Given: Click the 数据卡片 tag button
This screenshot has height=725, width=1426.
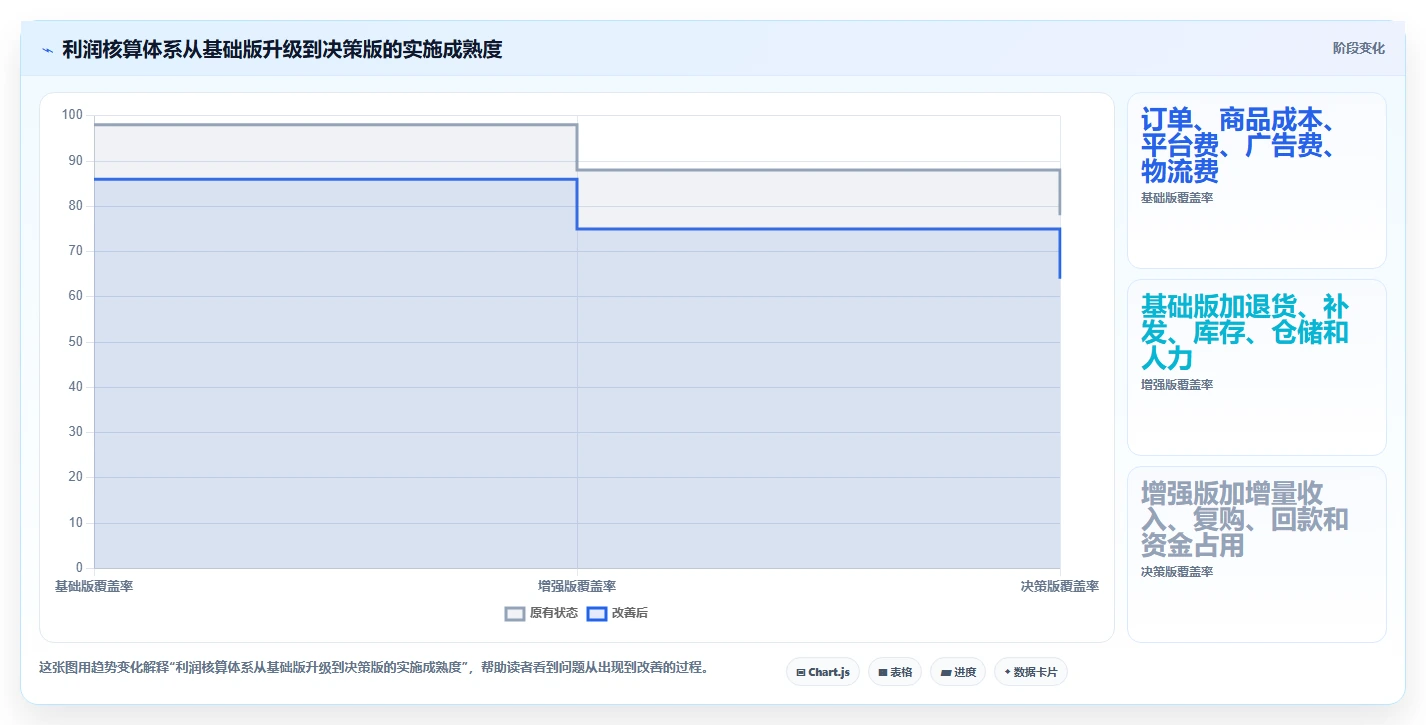Looking at the screenshot, I should [1031, 672].
